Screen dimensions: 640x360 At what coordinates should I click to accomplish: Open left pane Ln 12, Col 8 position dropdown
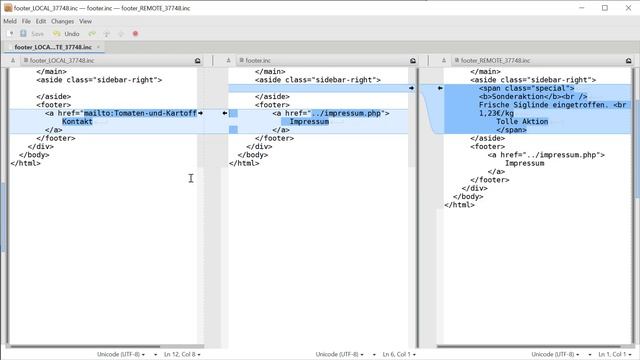coord(182,354)
